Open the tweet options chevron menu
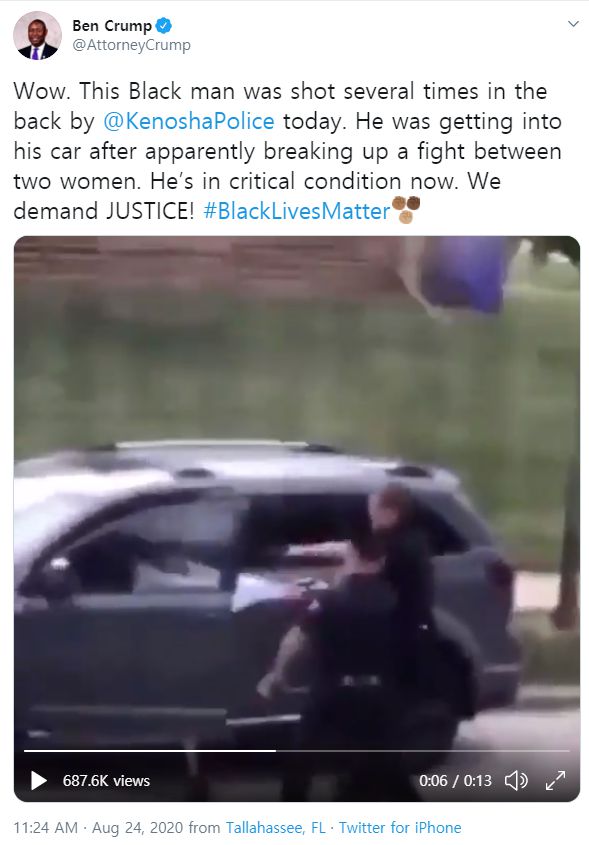Image resolution: width=589 pixels, height=845 pixels. click(x=573, y=24)
